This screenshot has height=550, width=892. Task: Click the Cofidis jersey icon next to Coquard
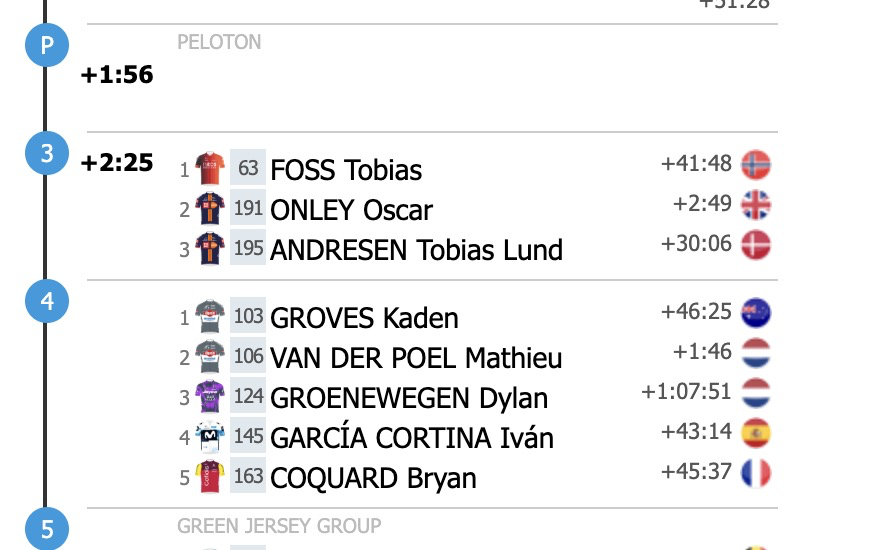(210, 476)
